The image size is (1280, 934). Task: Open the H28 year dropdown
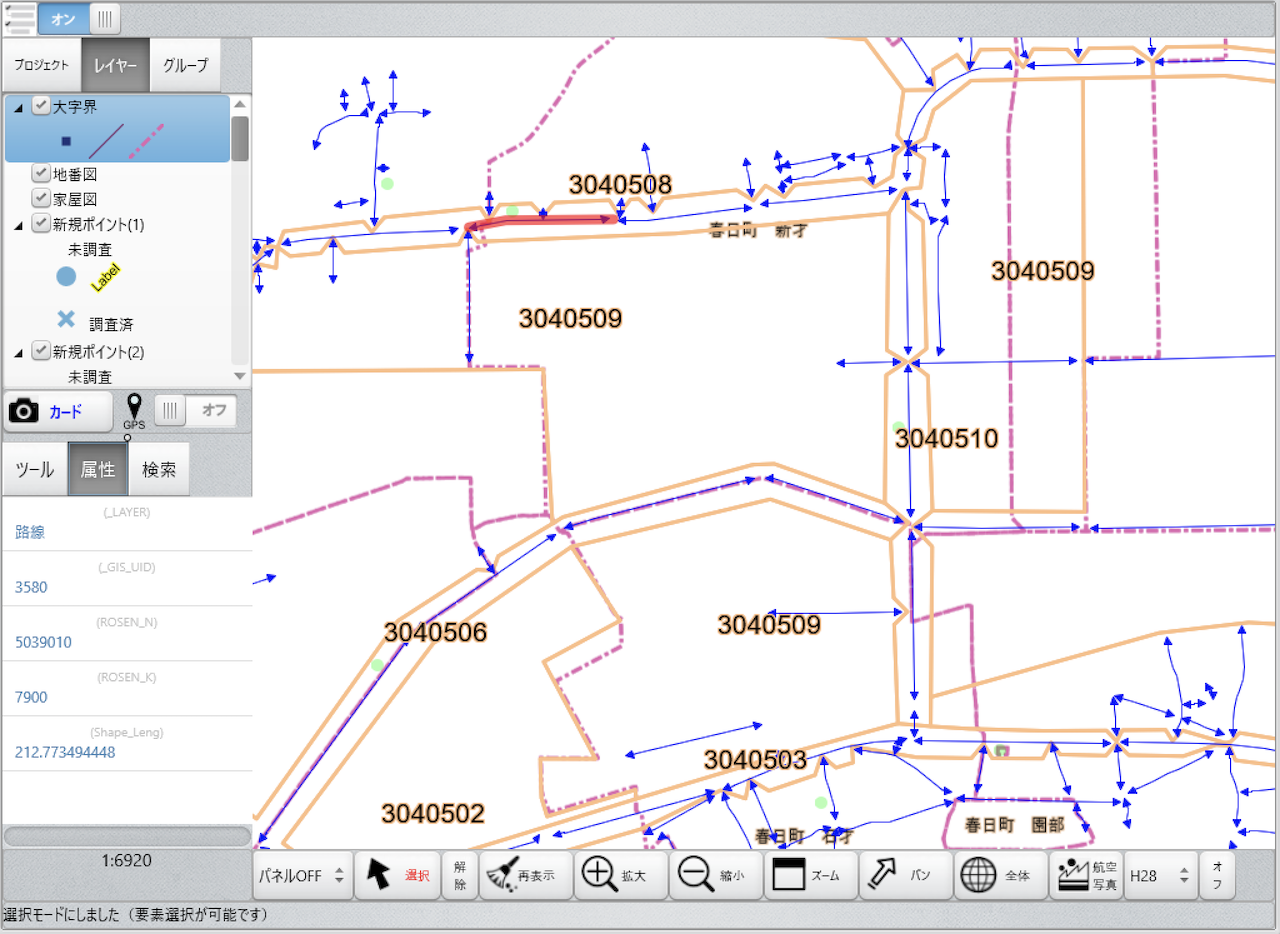[x=1159, y=875]
